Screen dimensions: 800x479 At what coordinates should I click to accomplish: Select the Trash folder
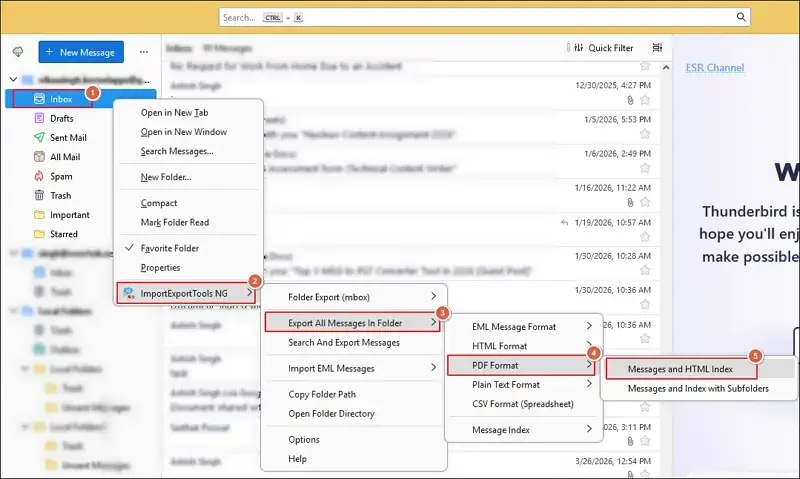point(60,196)
